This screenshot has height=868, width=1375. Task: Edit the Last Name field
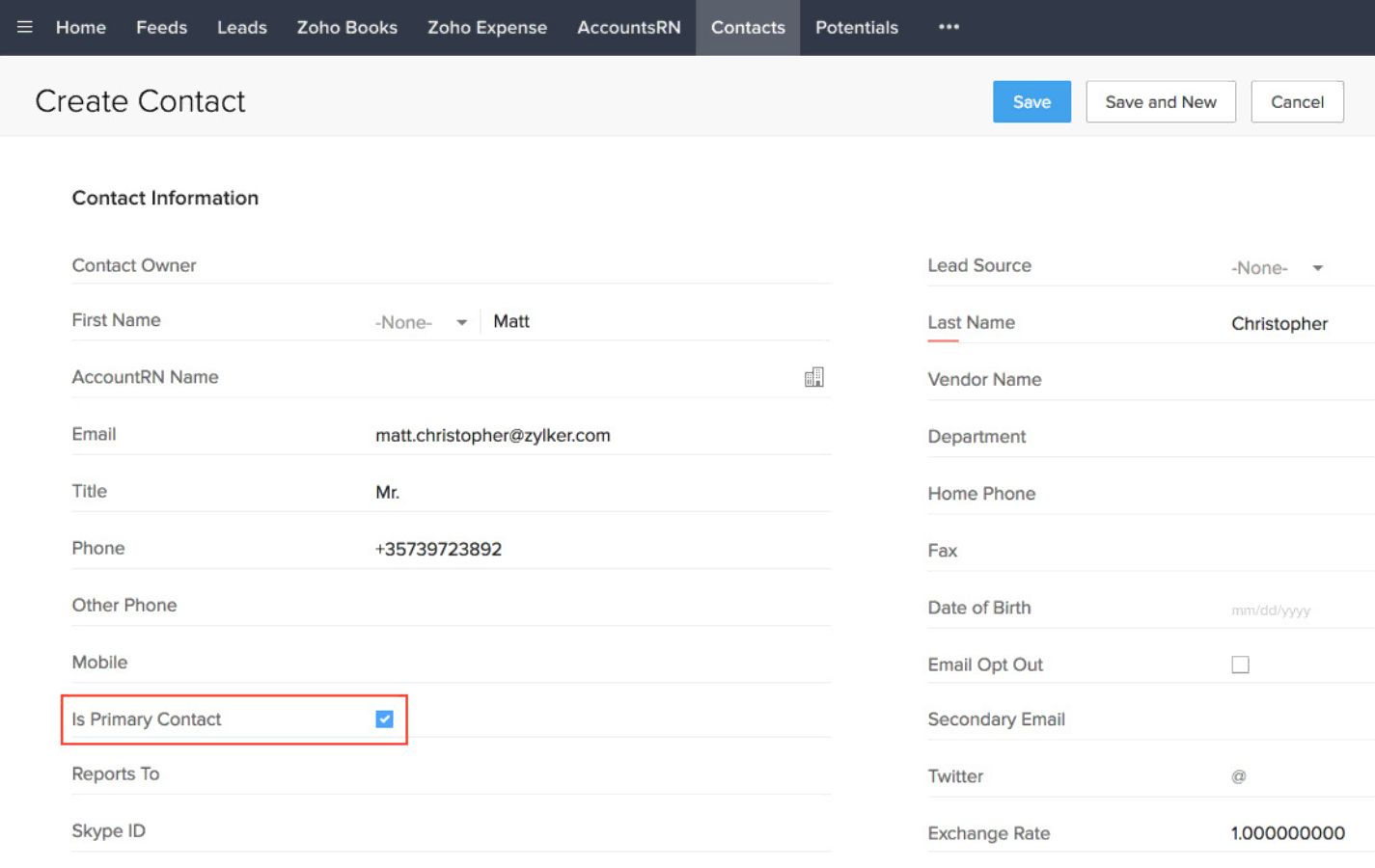(x=1293, y=324)
